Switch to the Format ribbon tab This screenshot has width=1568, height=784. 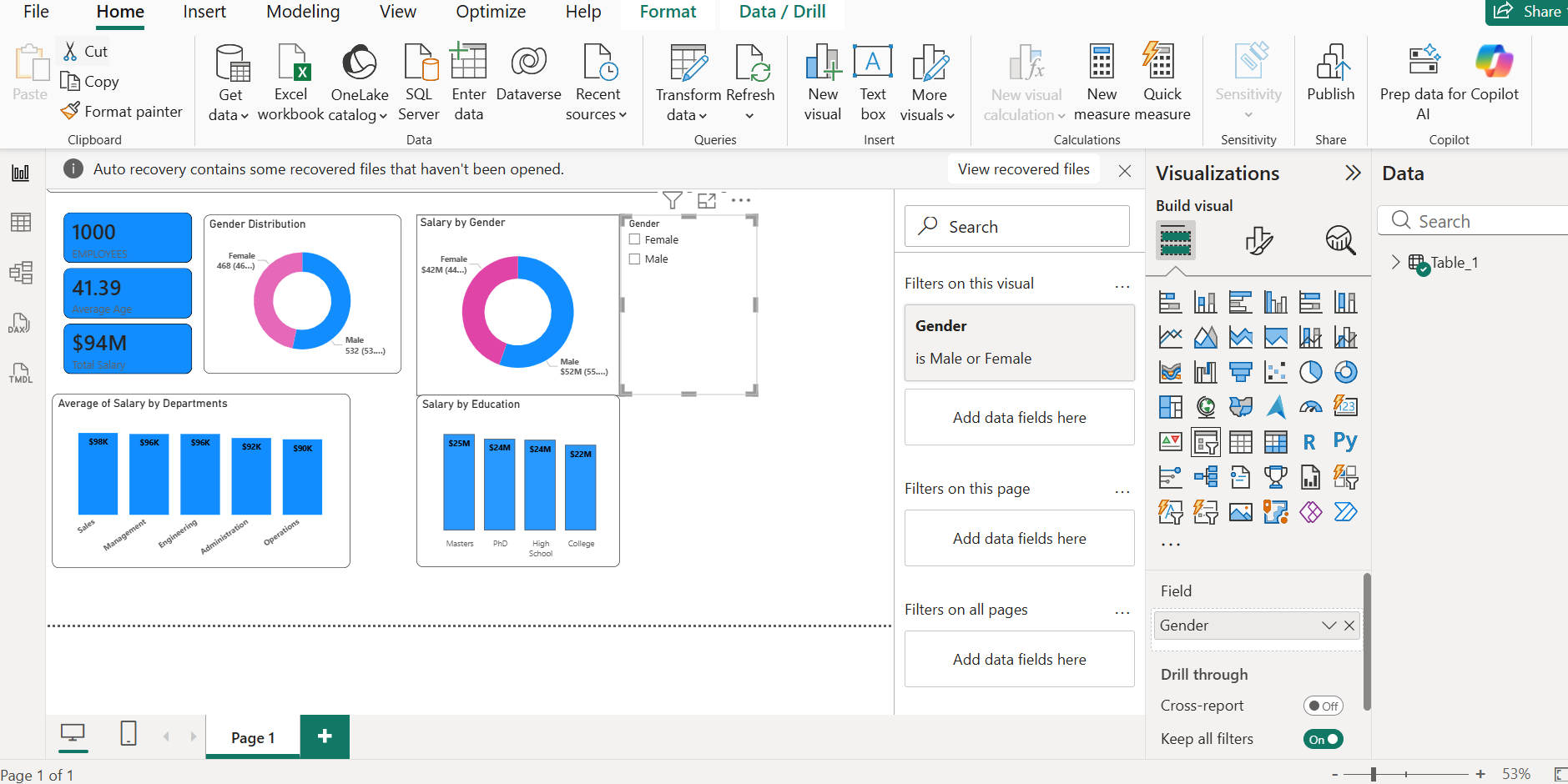click(x=668, y=12)
